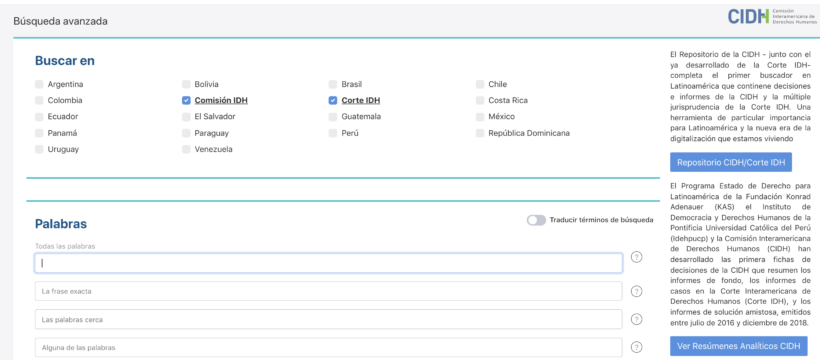
Task: Focus the Todas las palabras input
Action: (x=328, y=263)
